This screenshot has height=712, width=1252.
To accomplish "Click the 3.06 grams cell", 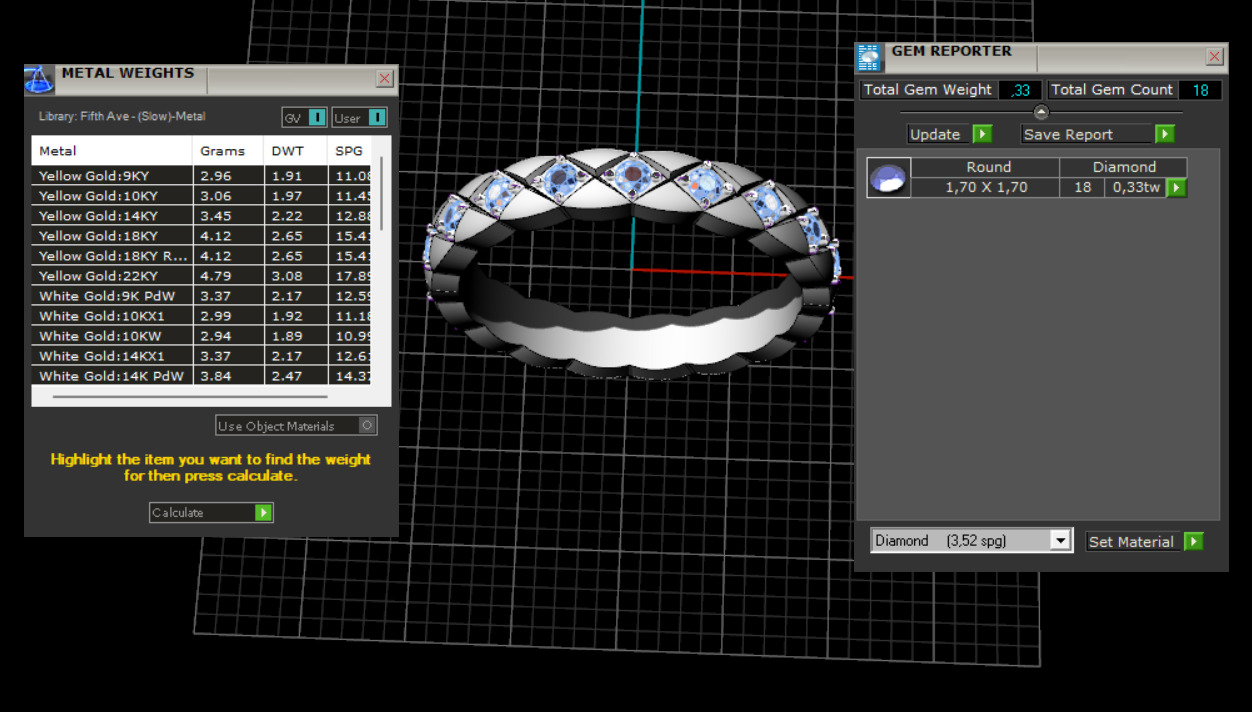I will pos(227,196).
